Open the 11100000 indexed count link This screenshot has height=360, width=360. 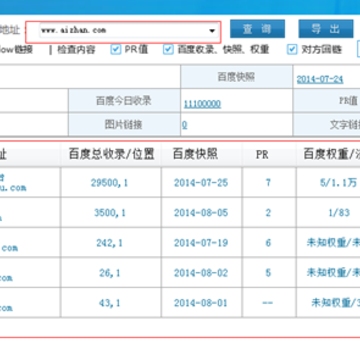click(x=202, y=104)
